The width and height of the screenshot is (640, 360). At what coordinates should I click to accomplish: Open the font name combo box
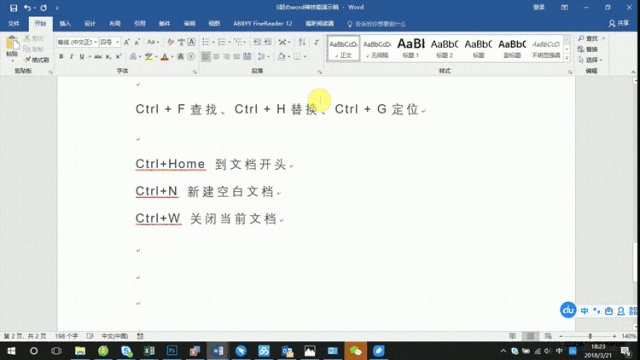77,42
